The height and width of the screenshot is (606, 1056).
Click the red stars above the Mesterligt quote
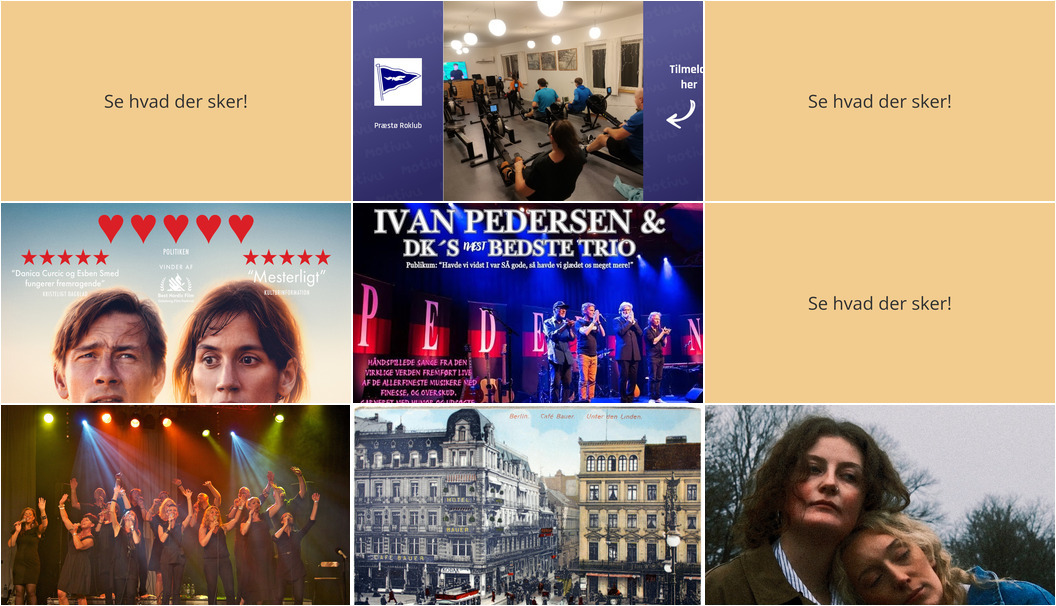click(x=287, y=257)
